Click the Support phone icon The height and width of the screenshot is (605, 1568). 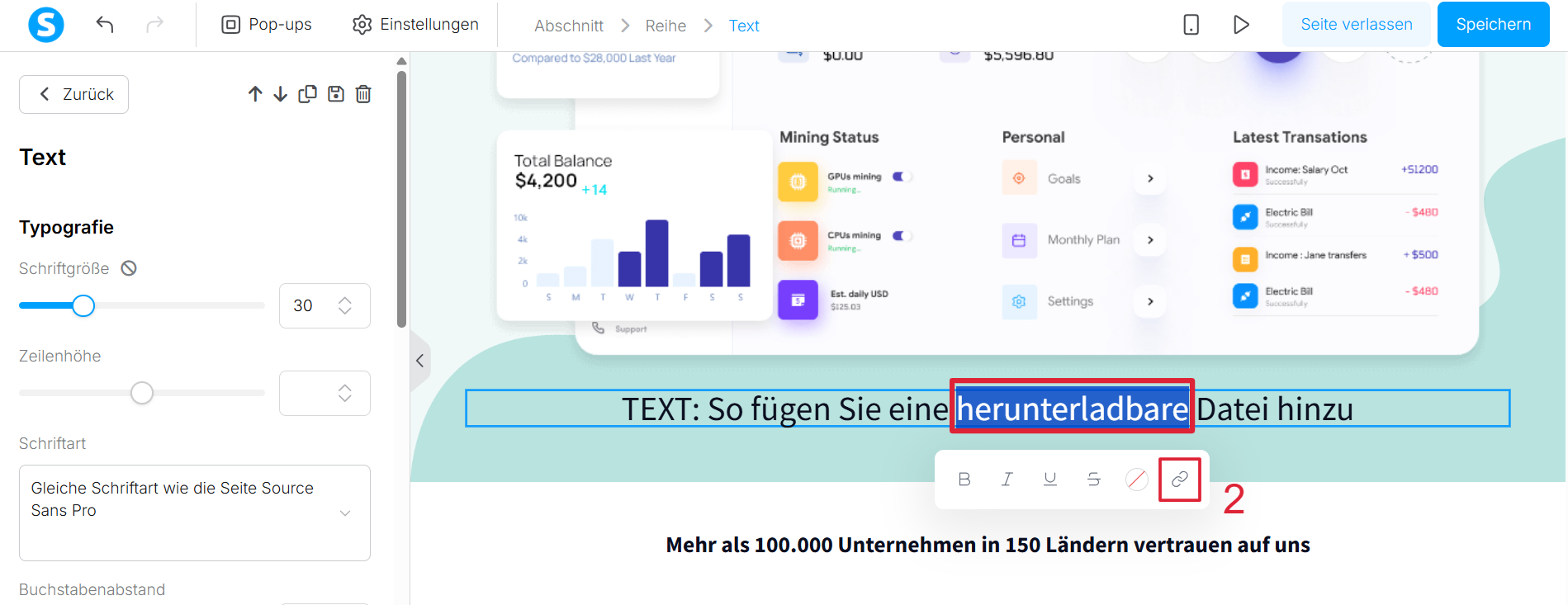[599, 328]
